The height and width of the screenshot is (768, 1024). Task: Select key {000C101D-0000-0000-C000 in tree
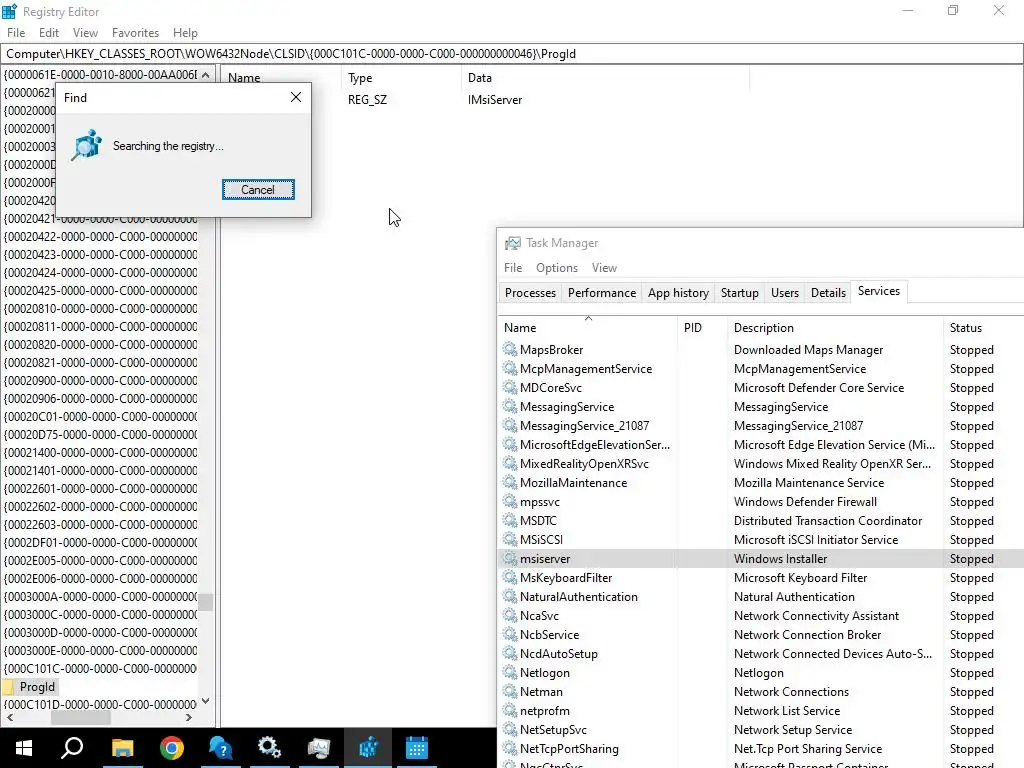(101, 705)
